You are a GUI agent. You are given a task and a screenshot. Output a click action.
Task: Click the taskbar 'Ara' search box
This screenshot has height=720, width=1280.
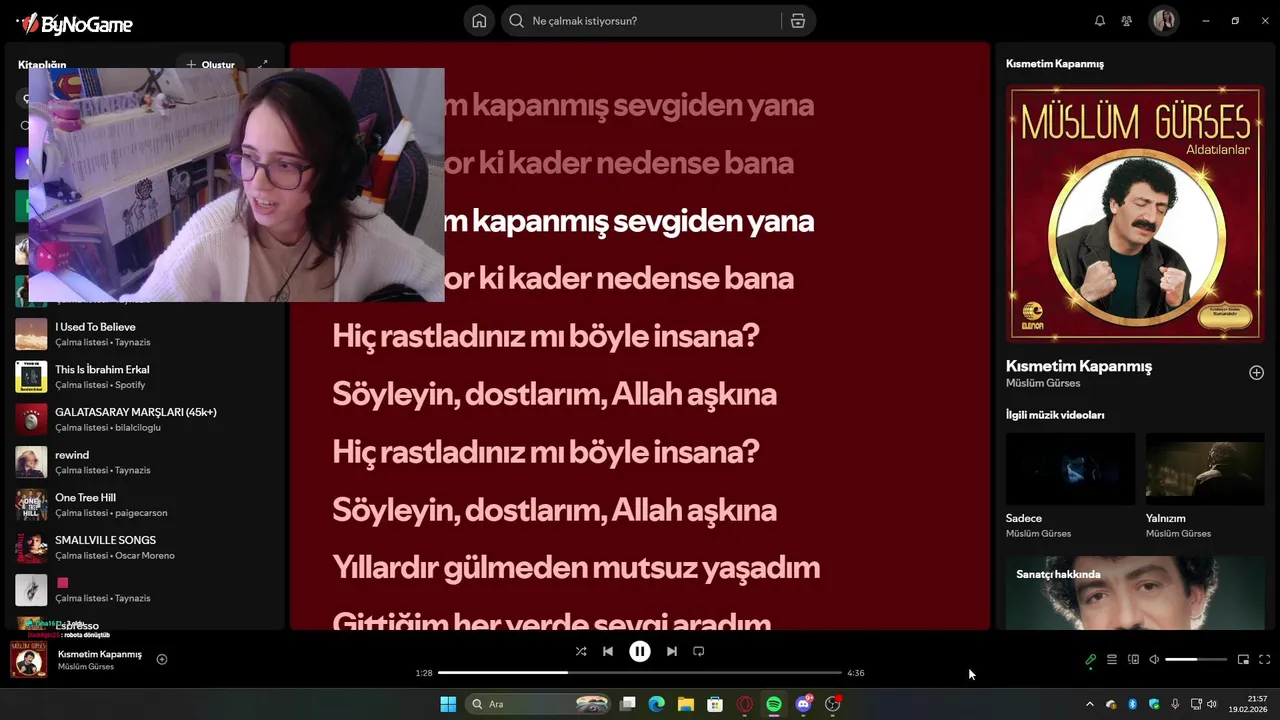pyautogui.click(x=539, y=704)
